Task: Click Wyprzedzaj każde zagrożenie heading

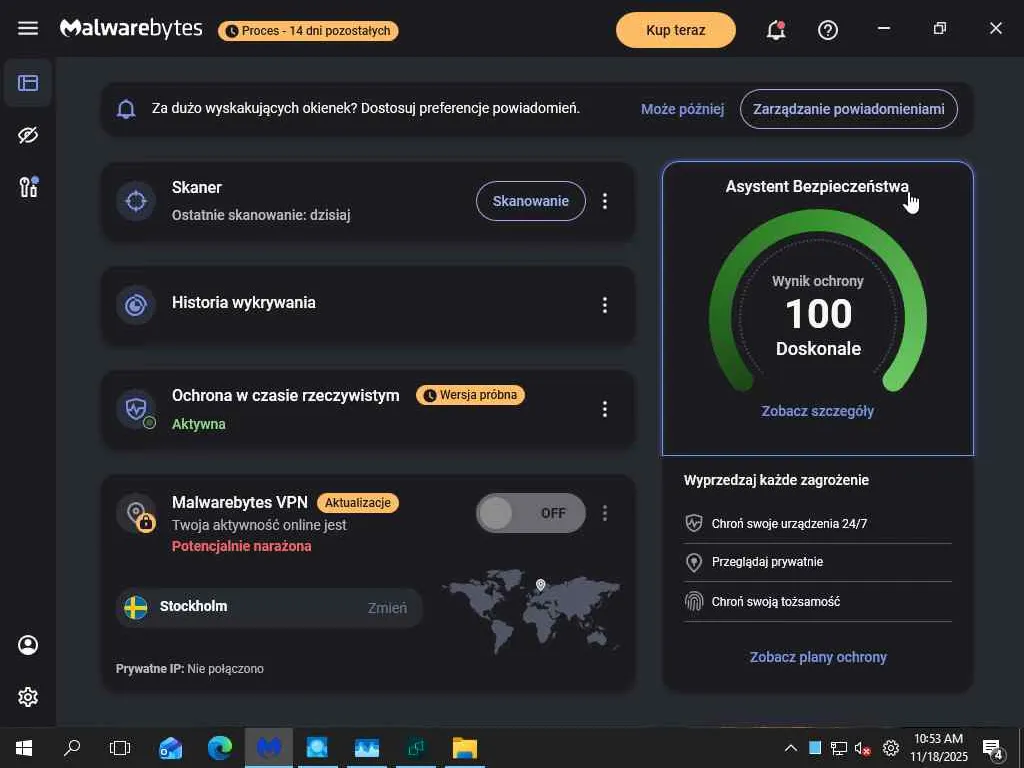Action: pyautogui.click(x=776, y=480)
